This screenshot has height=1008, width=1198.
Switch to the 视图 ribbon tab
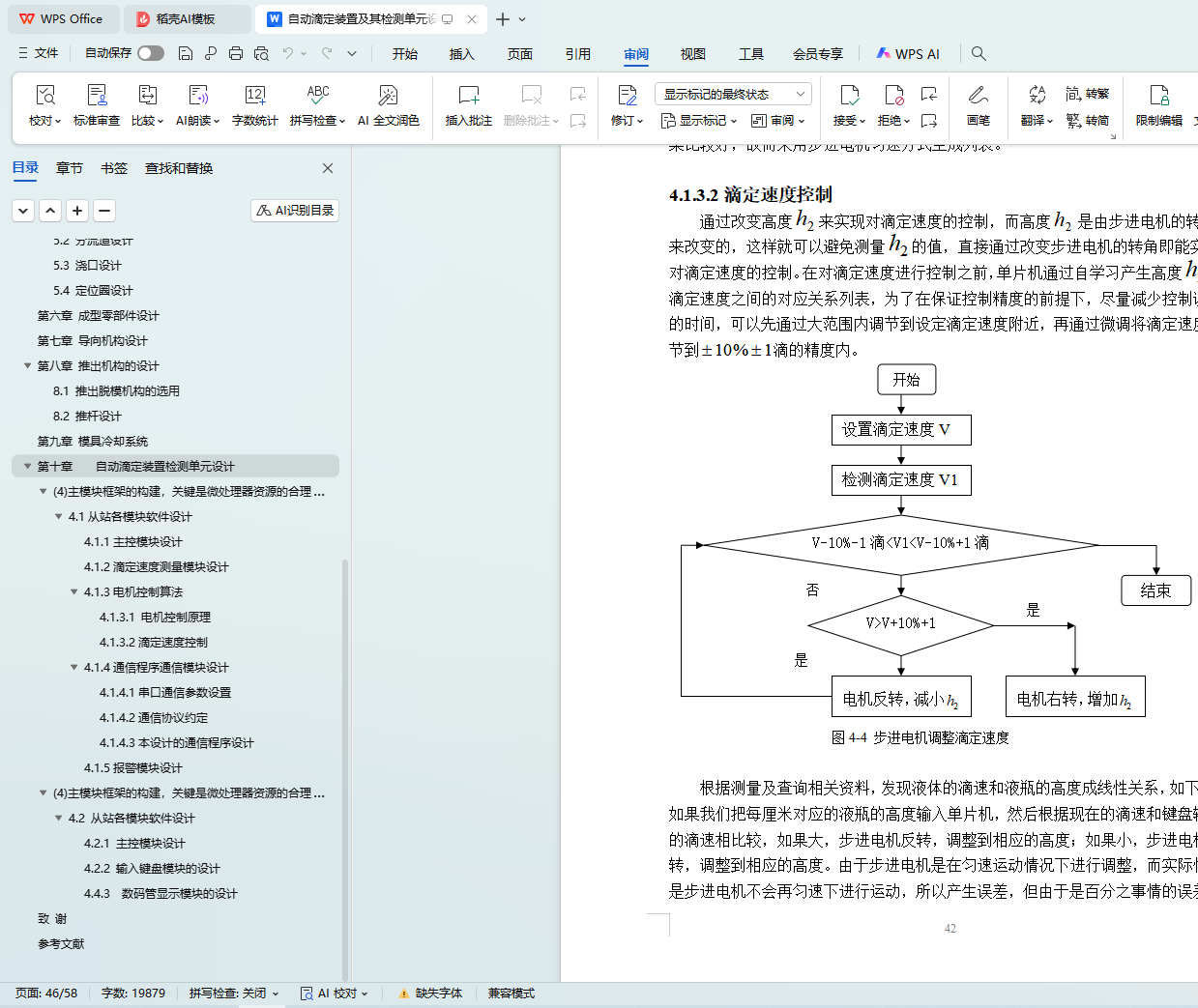click(692, 54)
